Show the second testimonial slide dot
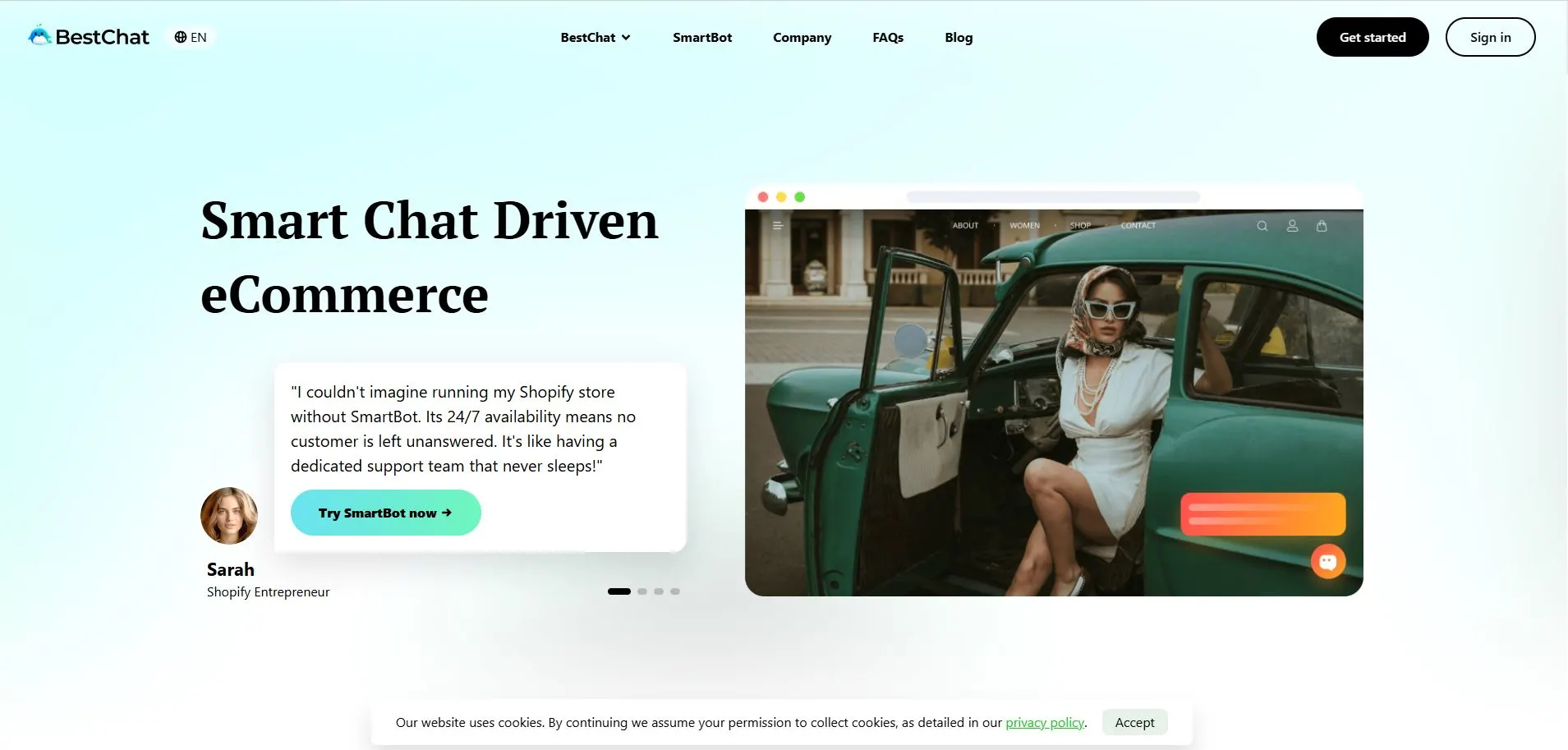The image size is (1568, 750). coord(642,591)
